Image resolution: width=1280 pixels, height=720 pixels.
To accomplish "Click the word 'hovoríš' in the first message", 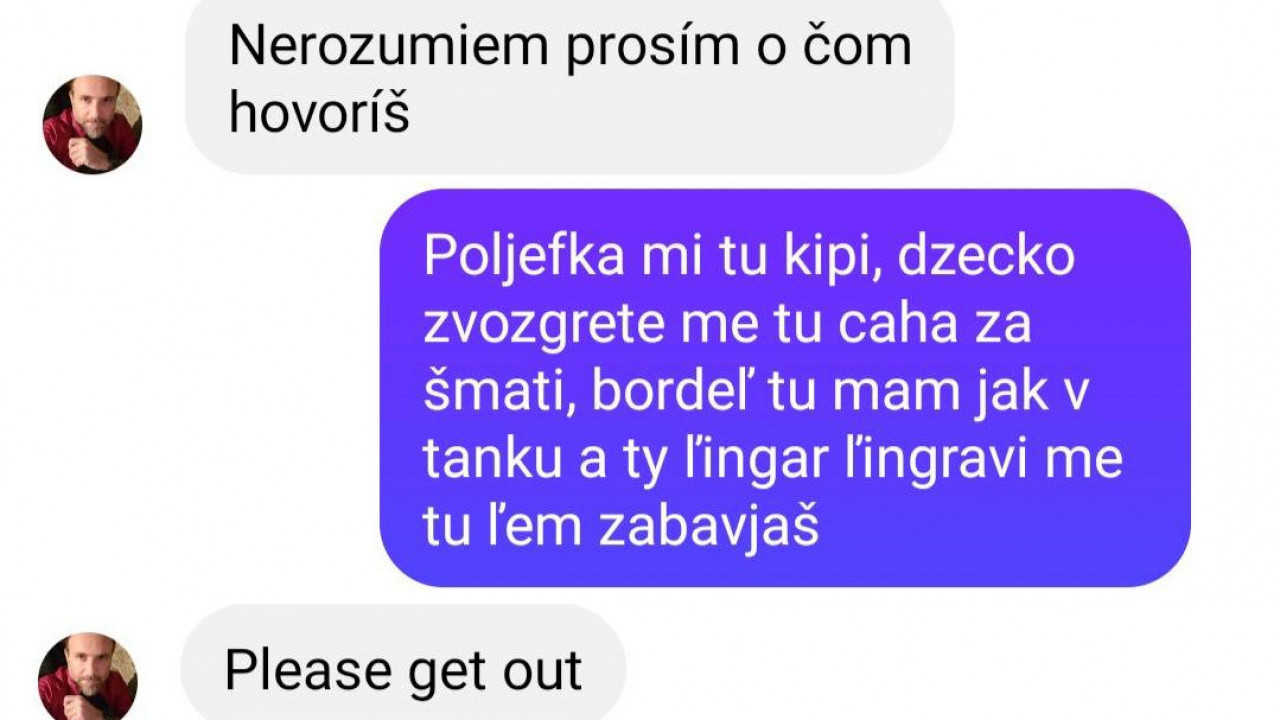I will pos(319,113).
